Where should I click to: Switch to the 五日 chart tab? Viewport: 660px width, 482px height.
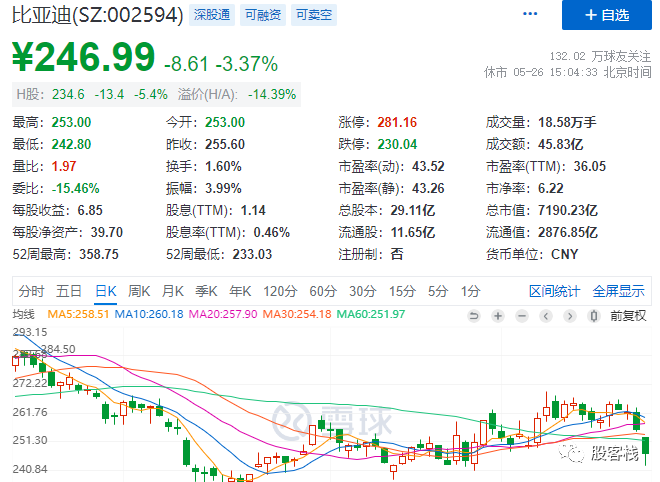[69, 291]
